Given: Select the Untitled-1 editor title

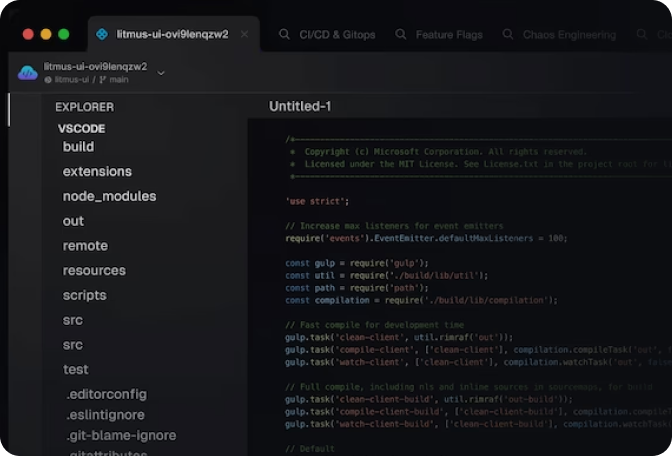Looking at the screenshot, I should tap(300, 107).
